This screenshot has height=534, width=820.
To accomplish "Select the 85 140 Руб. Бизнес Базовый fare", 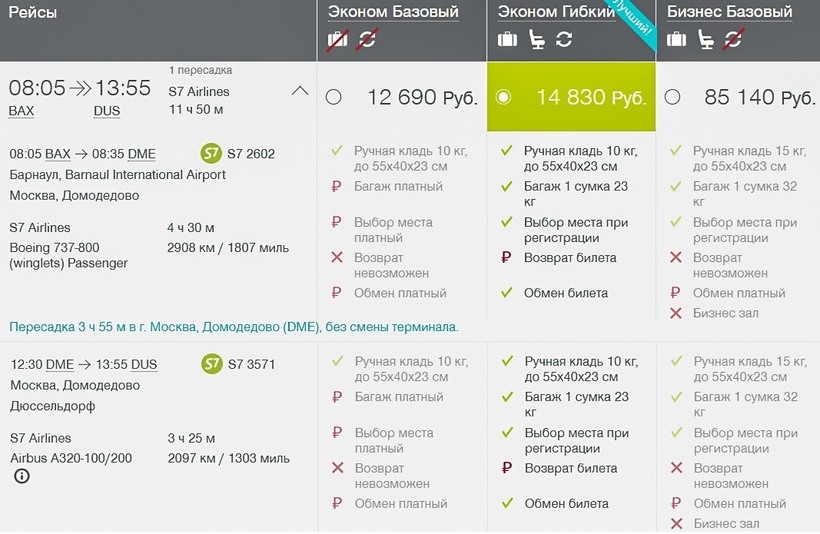I will coord(673,97).
